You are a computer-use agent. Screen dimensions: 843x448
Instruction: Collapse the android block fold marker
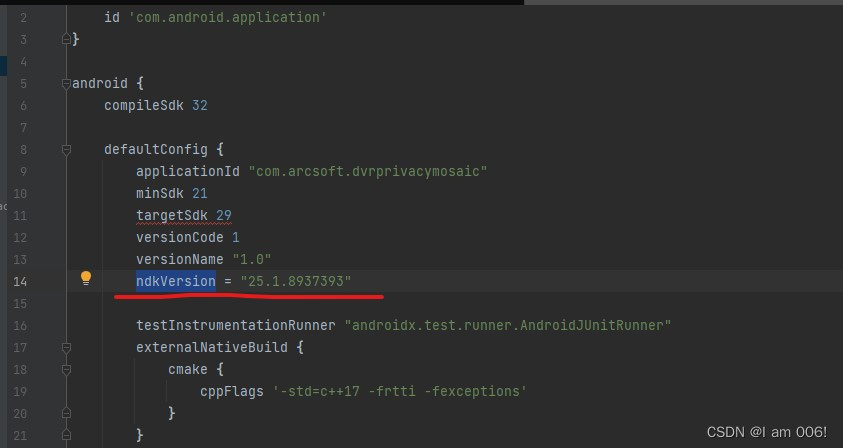pos(66,83)
